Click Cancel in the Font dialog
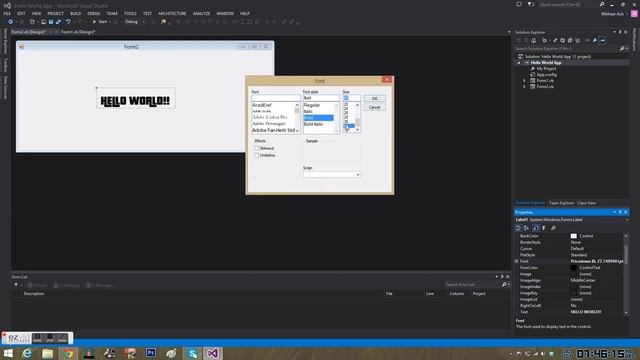This screenshot has width=640, height=360. click(x=374, y=107)
